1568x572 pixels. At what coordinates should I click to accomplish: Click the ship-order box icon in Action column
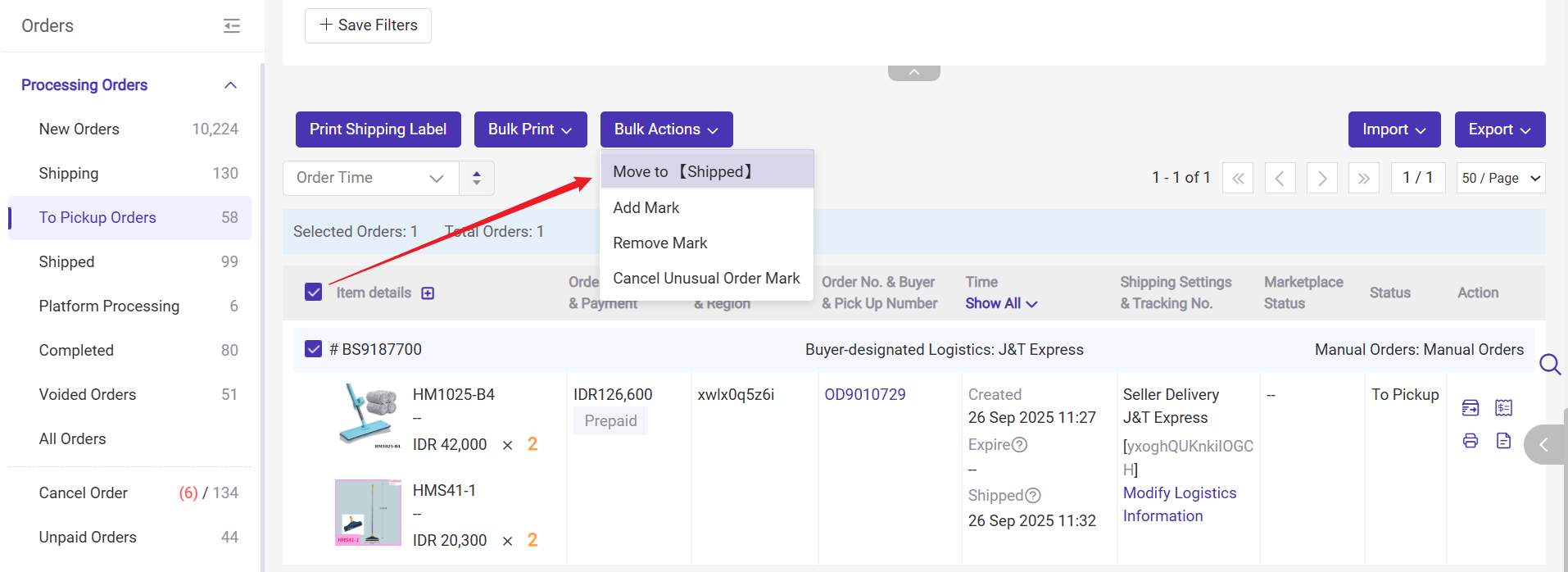(x=1471, y=407)
